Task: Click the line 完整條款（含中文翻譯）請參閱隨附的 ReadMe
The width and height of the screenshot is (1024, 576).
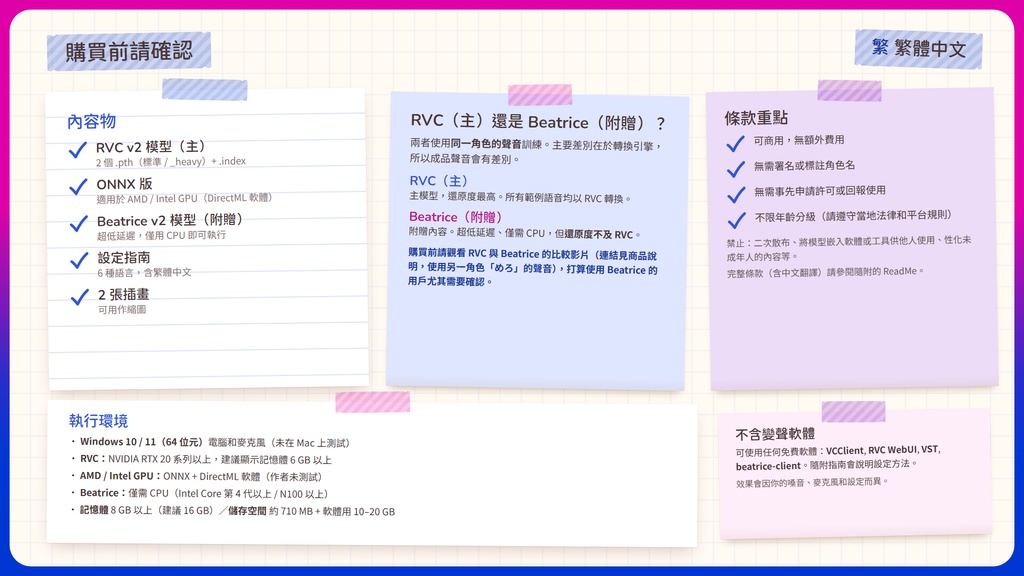Action: click(825, 272)
